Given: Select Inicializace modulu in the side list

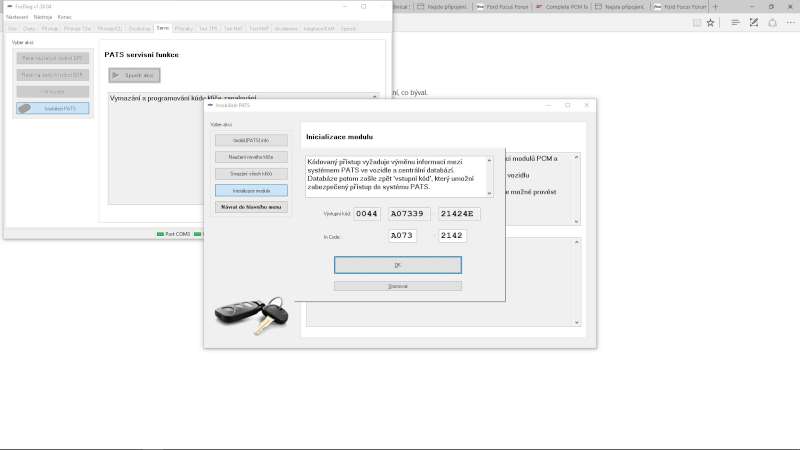Looking at the screenshot, I should pos(251,190).
